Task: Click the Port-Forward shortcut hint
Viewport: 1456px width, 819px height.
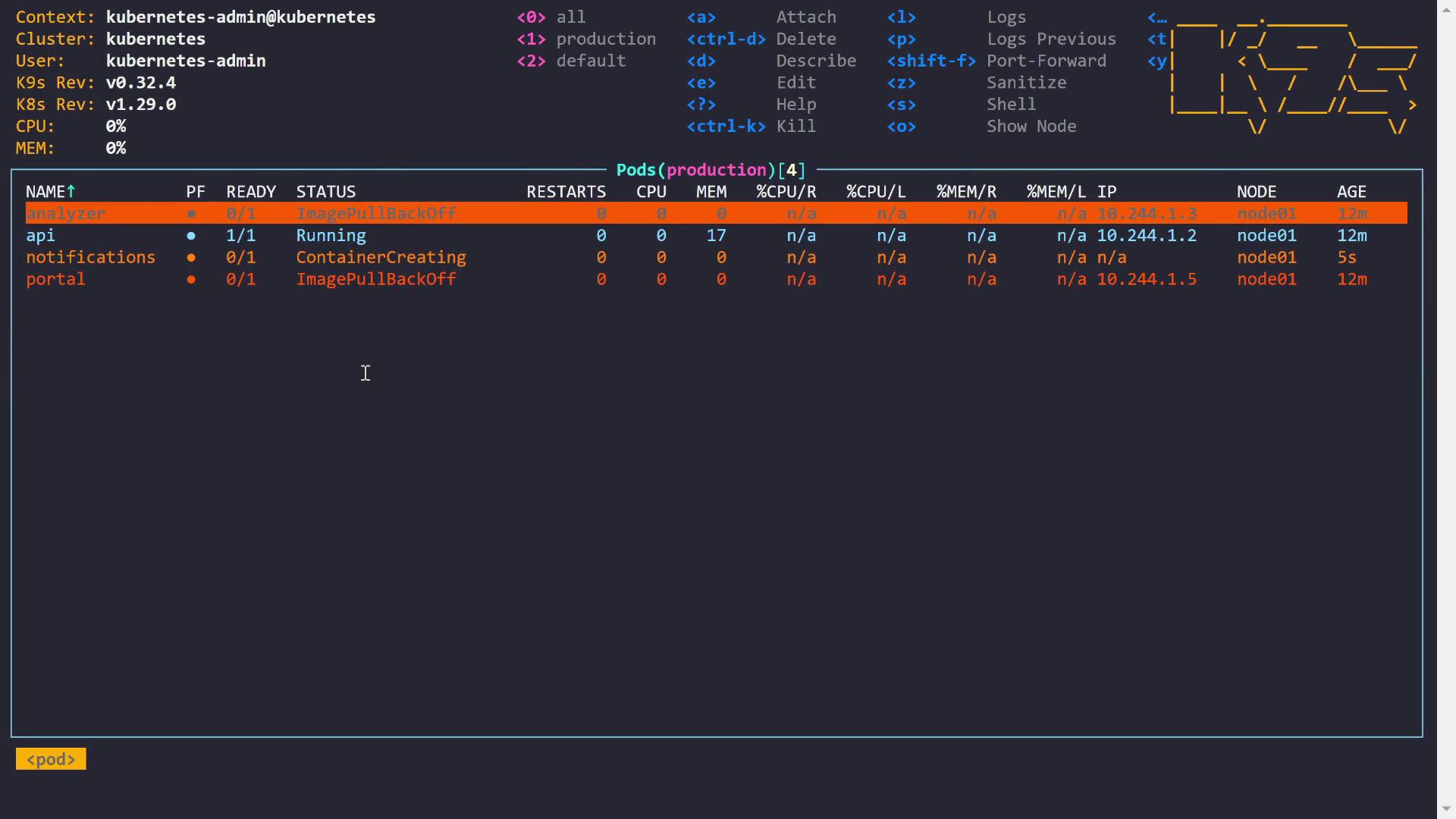Action: pyautogui.click(x=1046, y=61)
